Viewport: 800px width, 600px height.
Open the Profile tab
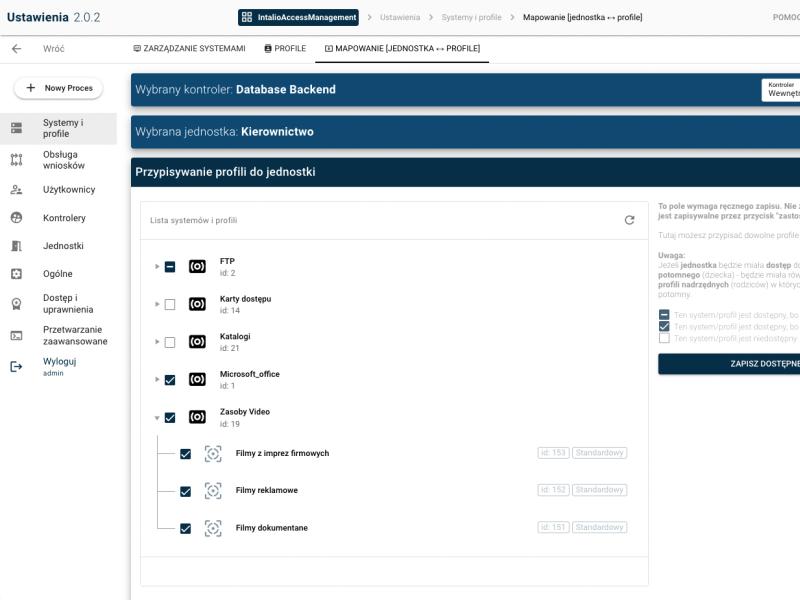tap(285, 48)
